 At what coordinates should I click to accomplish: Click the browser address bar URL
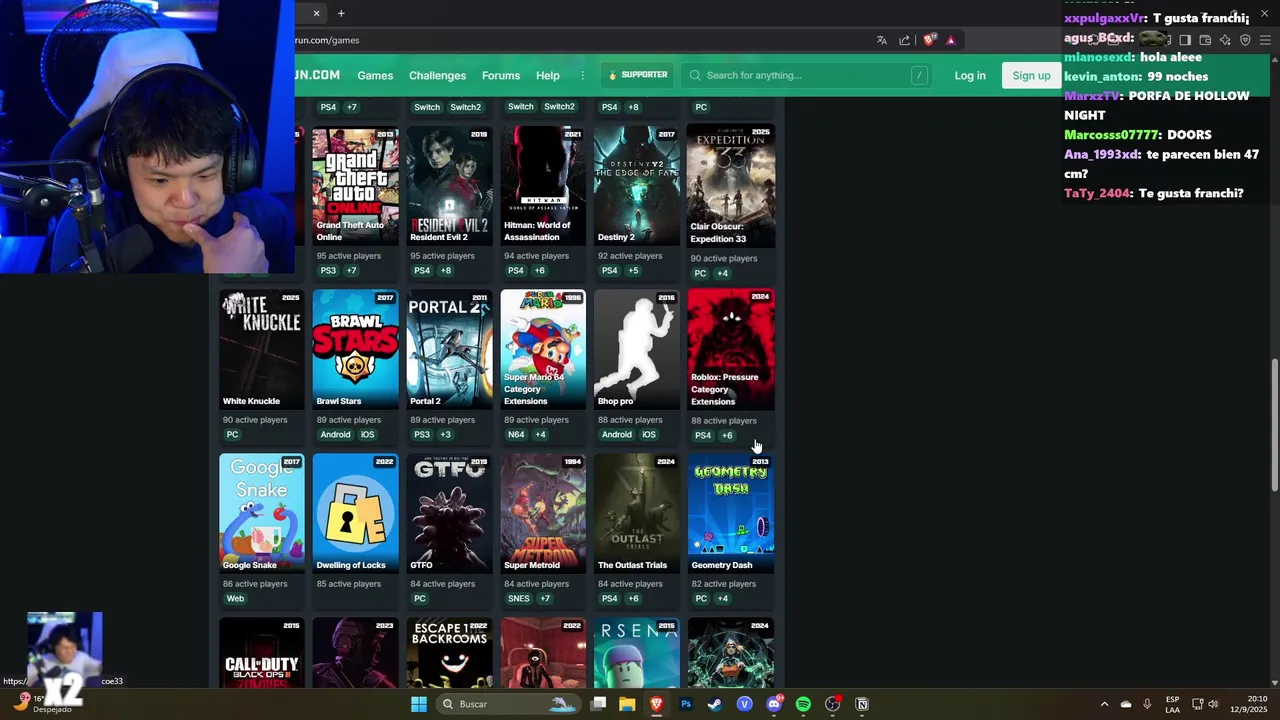tap(327, 40)
